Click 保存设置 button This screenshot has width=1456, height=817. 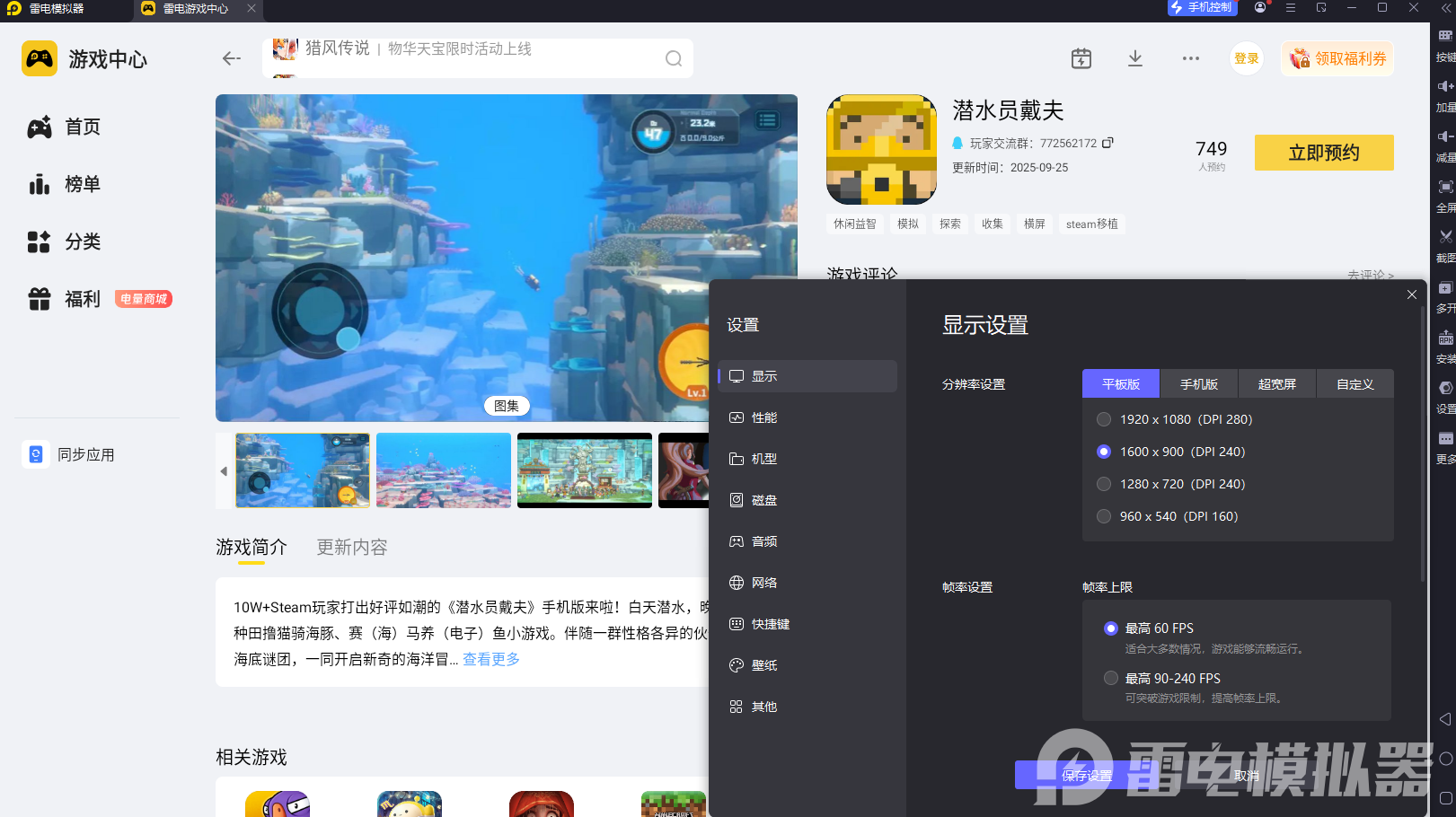[x=1087, y=775]
